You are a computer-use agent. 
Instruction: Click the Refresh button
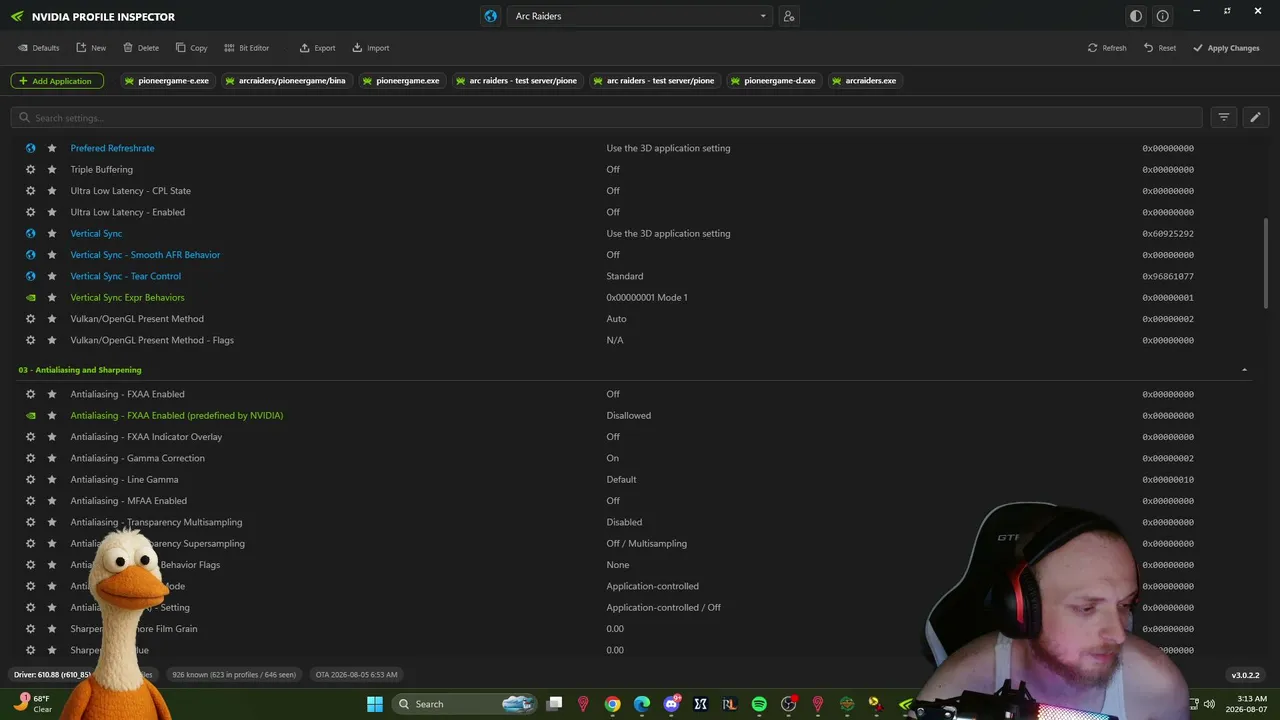[x=1107, y=48]
